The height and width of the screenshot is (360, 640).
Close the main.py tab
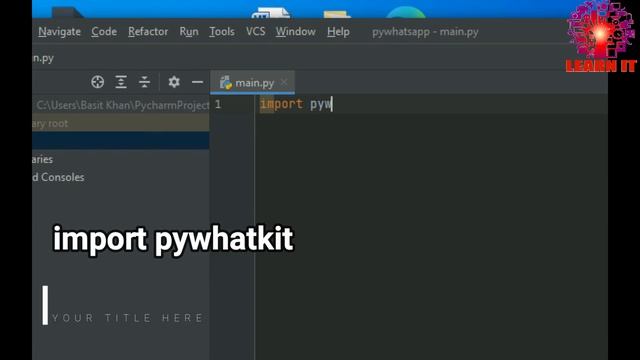click(x=284, y=82)
